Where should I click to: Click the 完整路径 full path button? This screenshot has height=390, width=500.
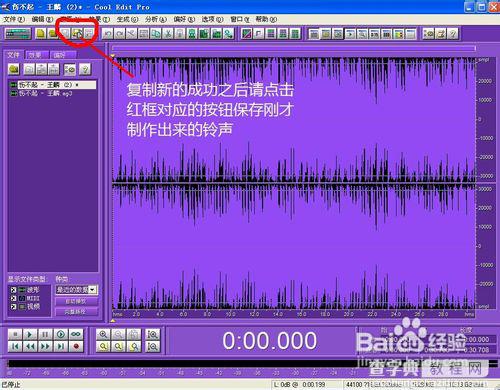[x=76, y=312]
